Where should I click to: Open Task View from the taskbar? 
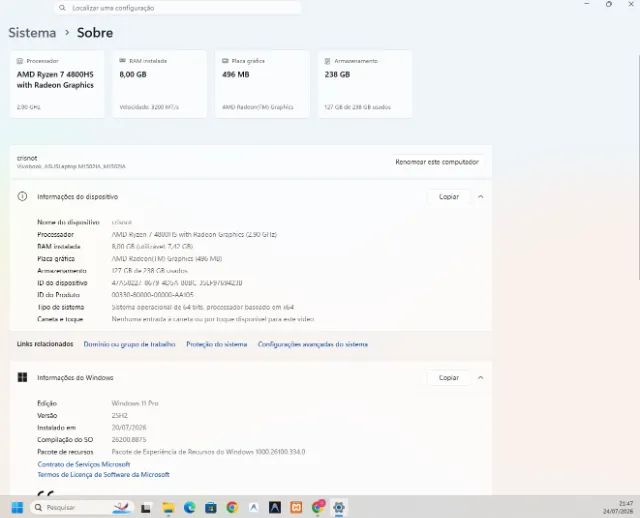pos(146,508)
